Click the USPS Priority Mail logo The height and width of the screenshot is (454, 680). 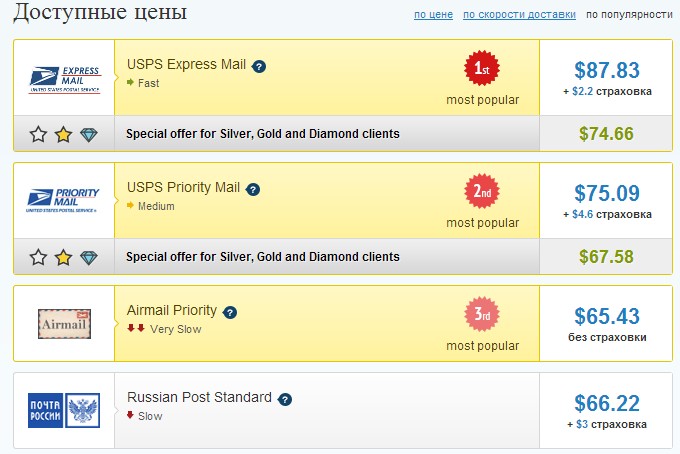click(64, 200)
